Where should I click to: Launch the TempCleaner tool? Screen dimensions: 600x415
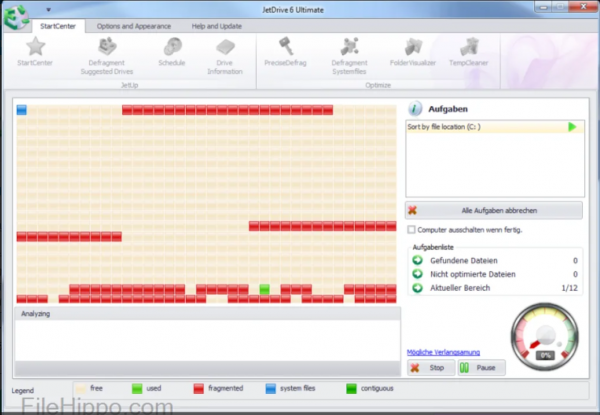[x=469, y=52]
